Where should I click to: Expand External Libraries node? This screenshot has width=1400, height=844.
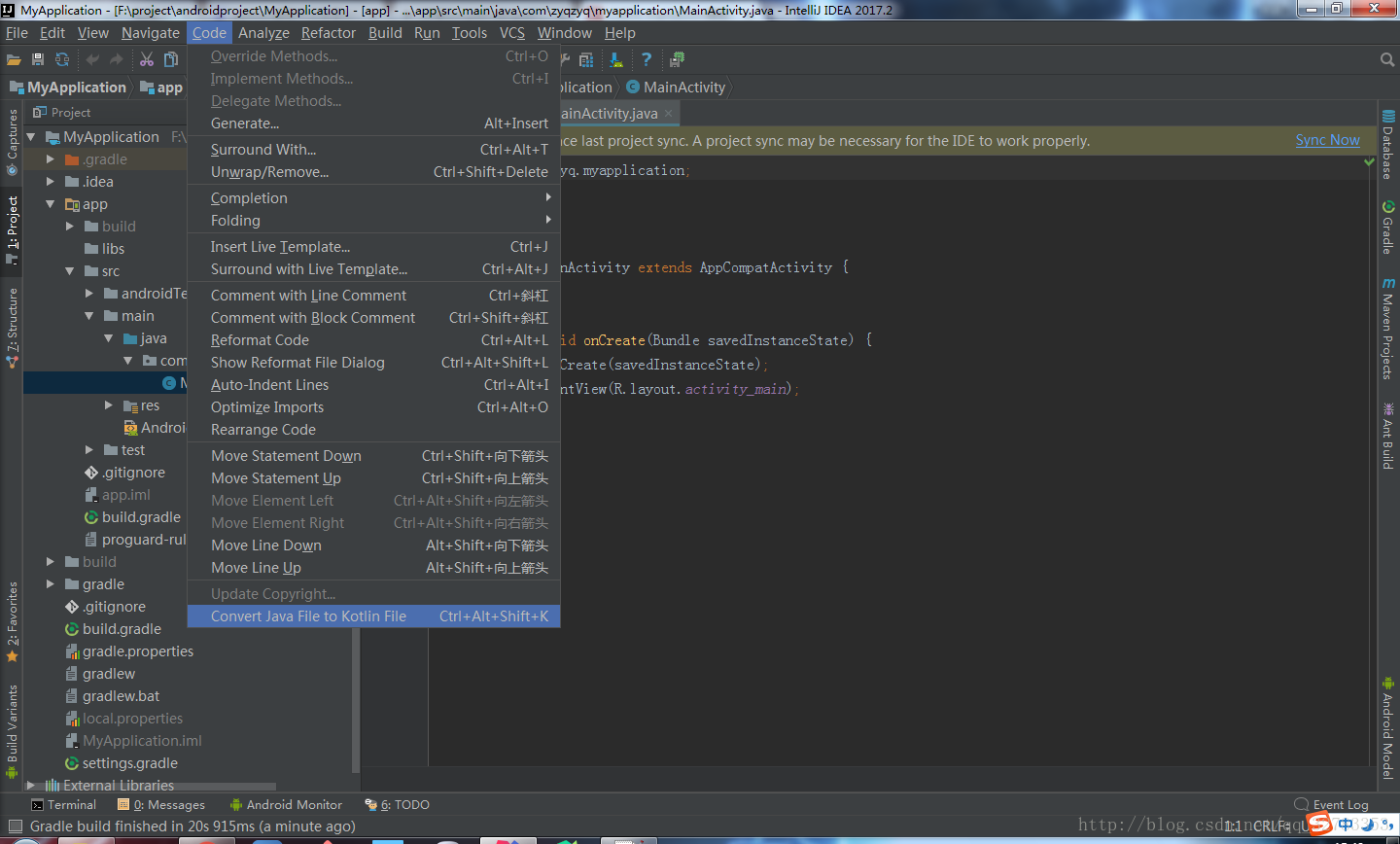tap(31, 785)
